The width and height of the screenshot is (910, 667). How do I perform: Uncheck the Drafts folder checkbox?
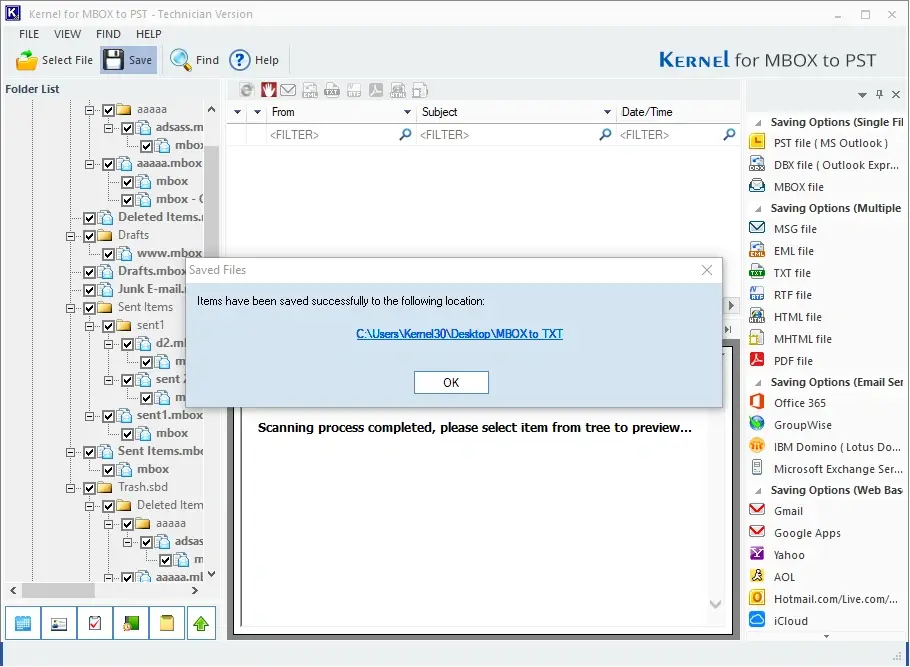[89, 236]
